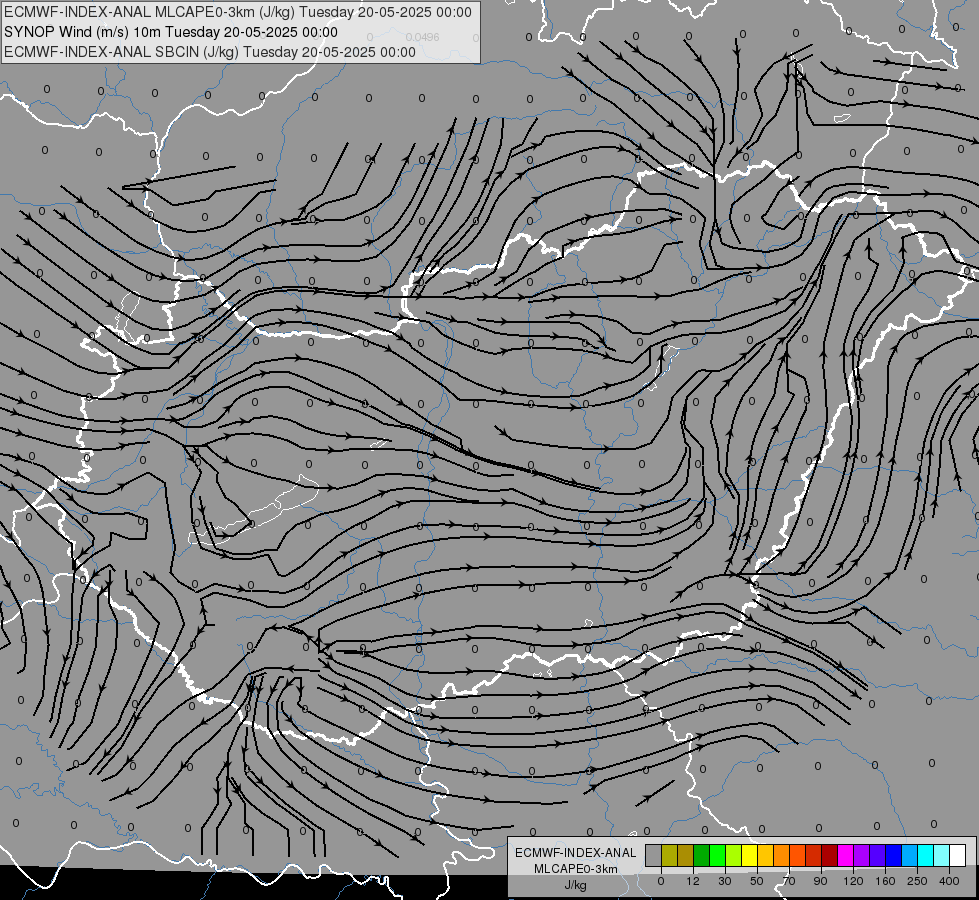Select the 90 tick label on legend

click(x=820, y=881)
